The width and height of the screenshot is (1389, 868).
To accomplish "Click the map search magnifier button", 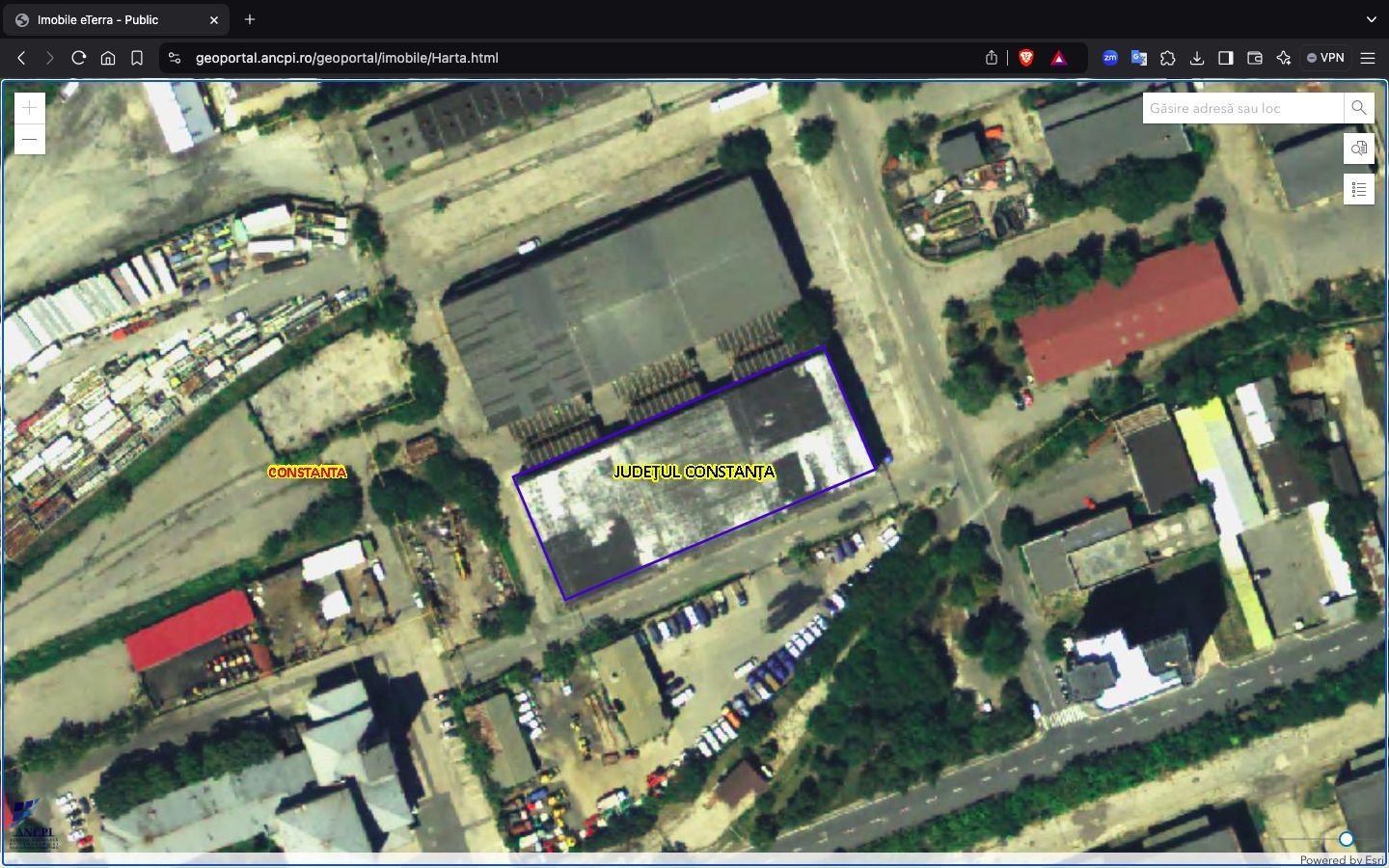I will click(x=1358, y=108).
